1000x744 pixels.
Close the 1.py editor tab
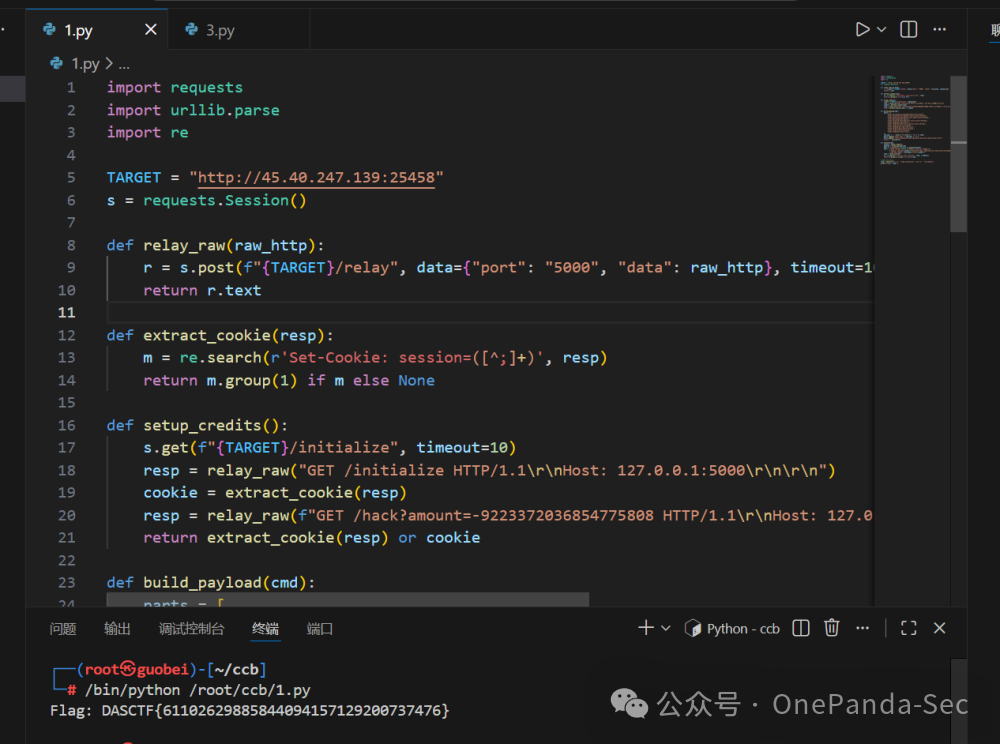pyautogui.click(x=151, y=29)
